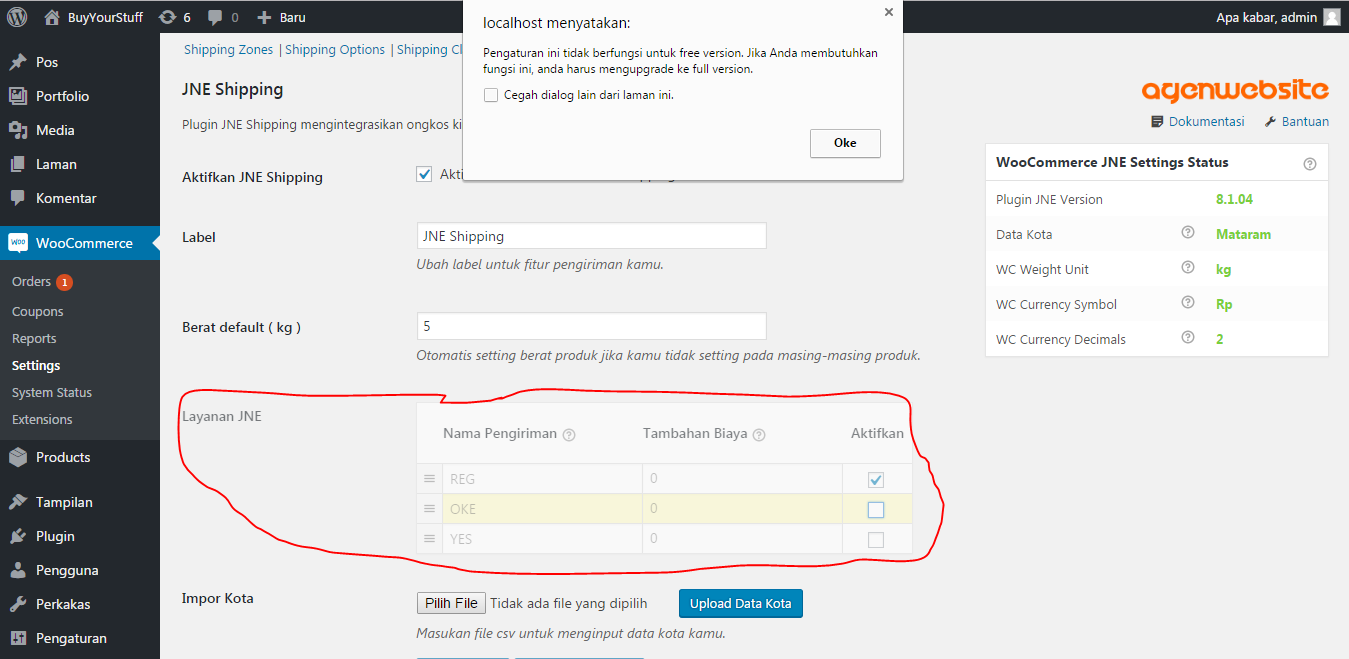Open Dokumentasi link
The height and width of the screenshot is (659, 1349).
[x=1198, y=121]
